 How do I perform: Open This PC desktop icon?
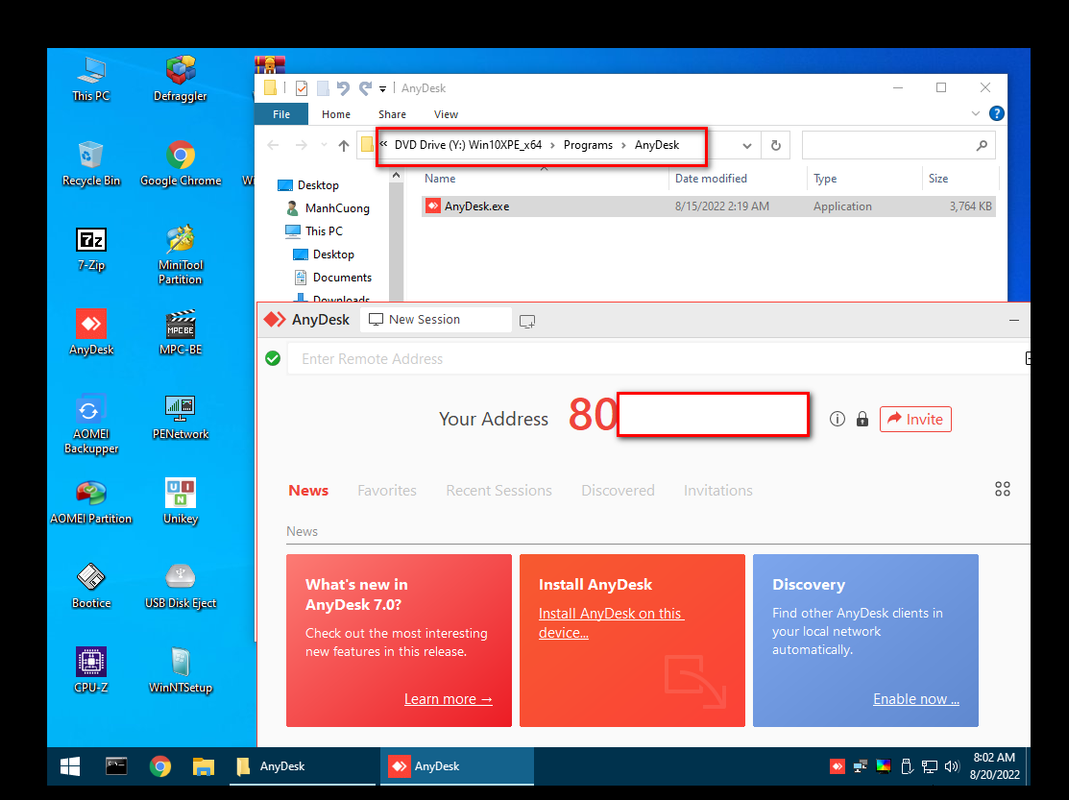point(91,79)
